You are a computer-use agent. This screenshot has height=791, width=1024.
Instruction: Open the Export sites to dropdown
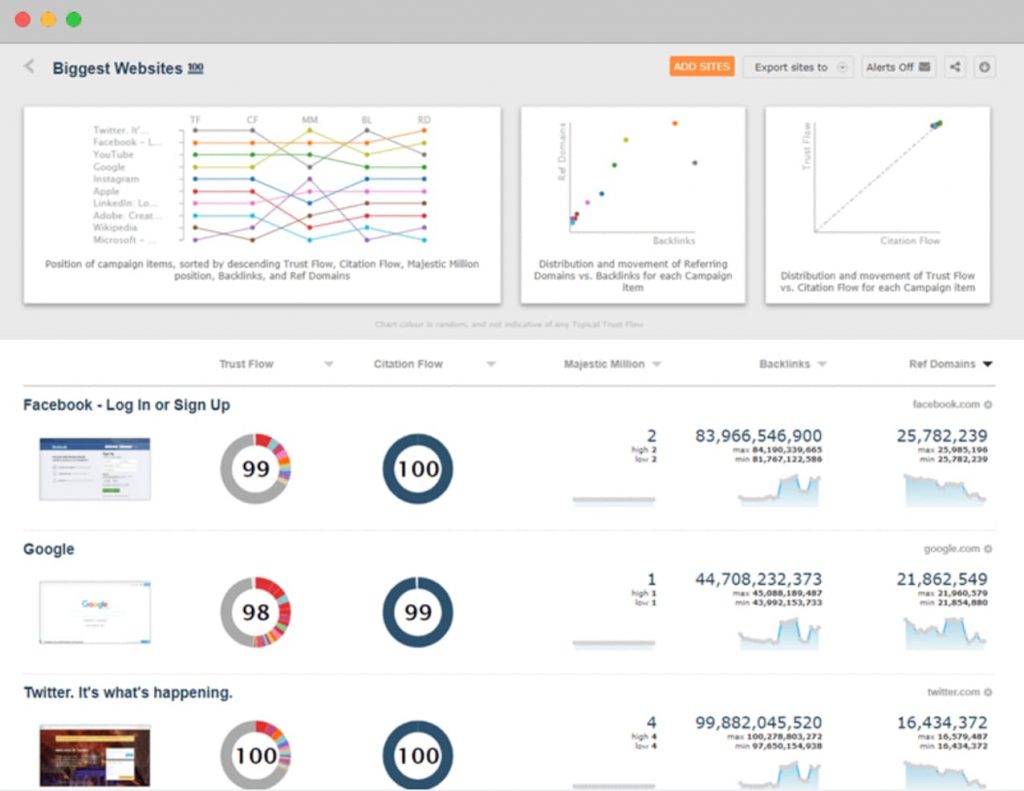[x=797, y=67]
